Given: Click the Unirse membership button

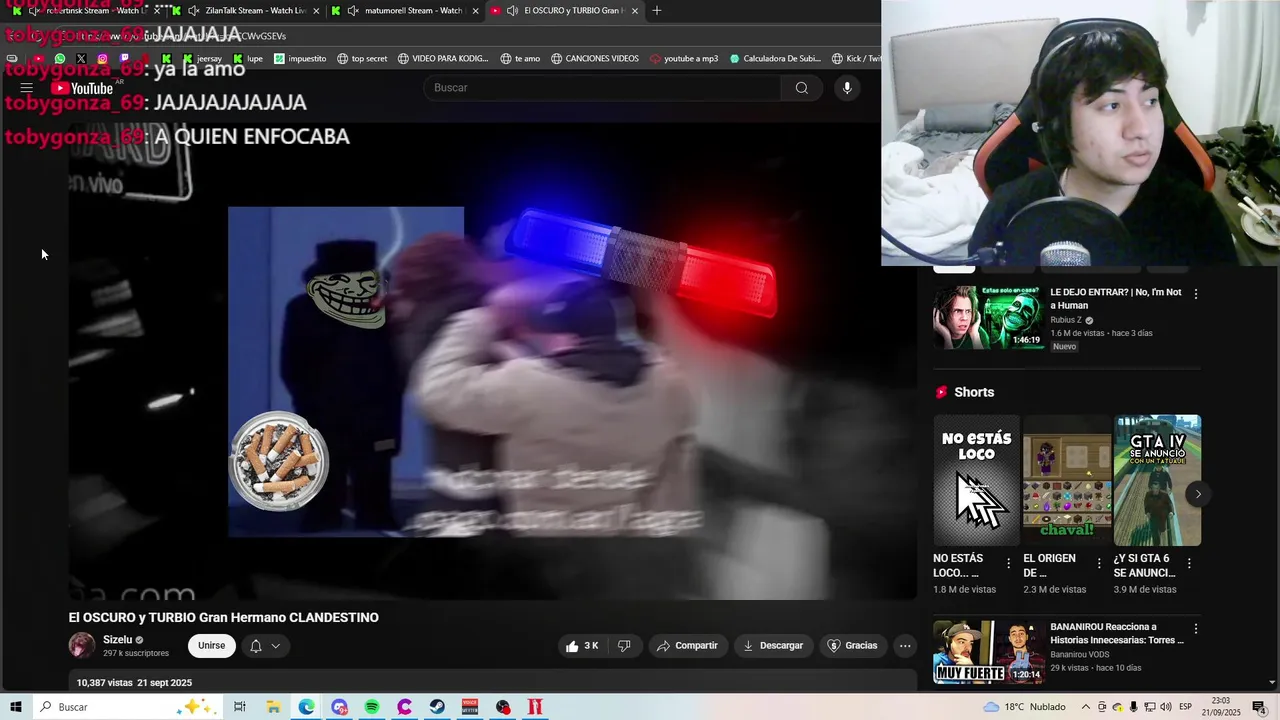Looking at the screenshot, I should click(212, 646).
